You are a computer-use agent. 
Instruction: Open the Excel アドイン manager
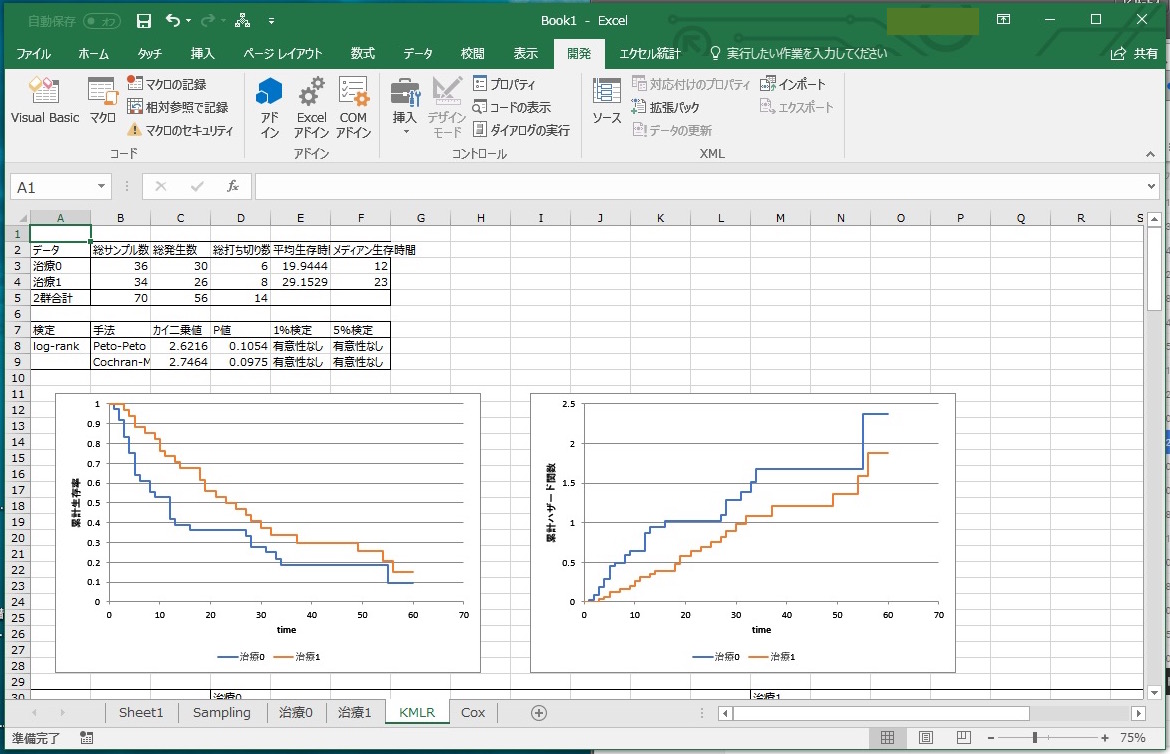[x=311, y=103]
